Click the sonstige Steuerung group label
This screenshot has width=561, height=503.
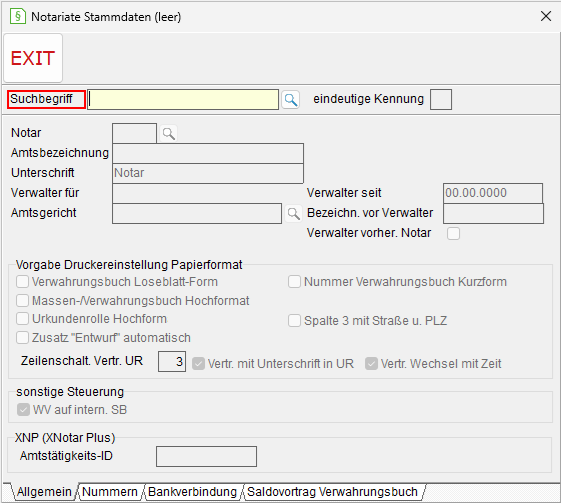tap(70, 392)
